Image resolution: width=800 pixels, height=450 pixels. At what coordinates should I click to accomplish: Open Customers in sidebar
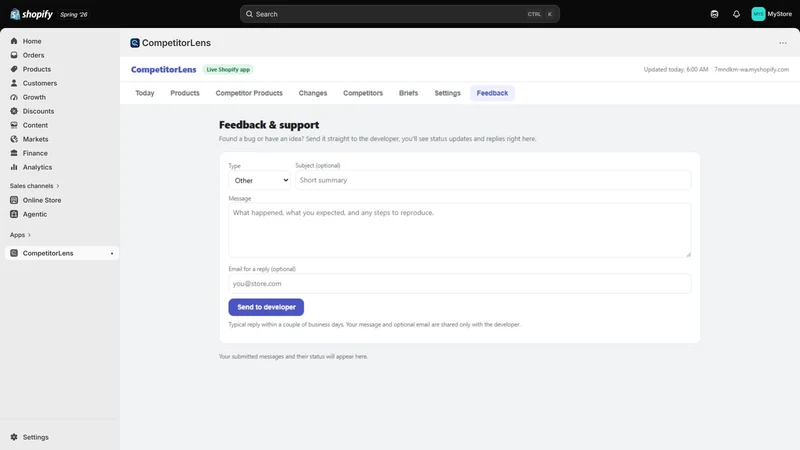click(40, 83)
